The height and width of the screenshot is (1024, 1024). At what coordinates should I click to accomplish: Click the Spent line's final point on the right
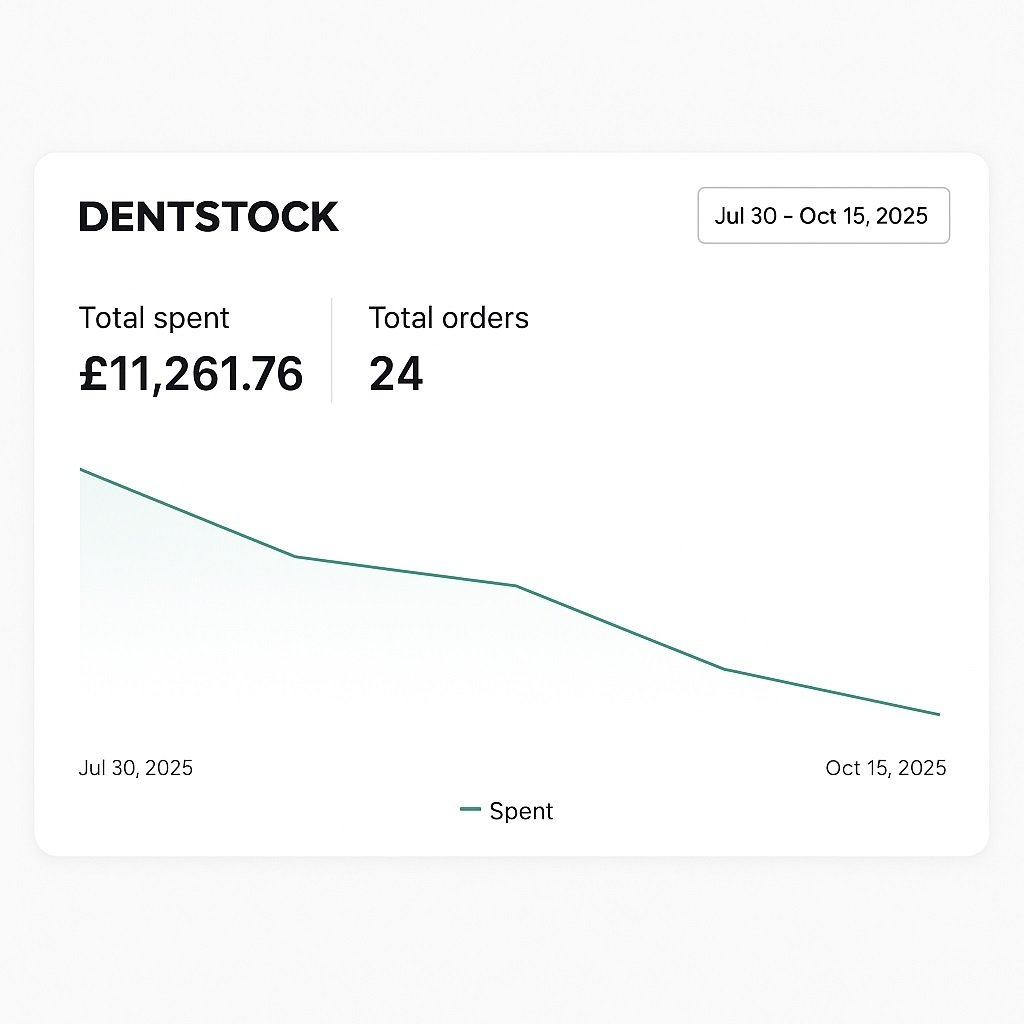(939, 714)
